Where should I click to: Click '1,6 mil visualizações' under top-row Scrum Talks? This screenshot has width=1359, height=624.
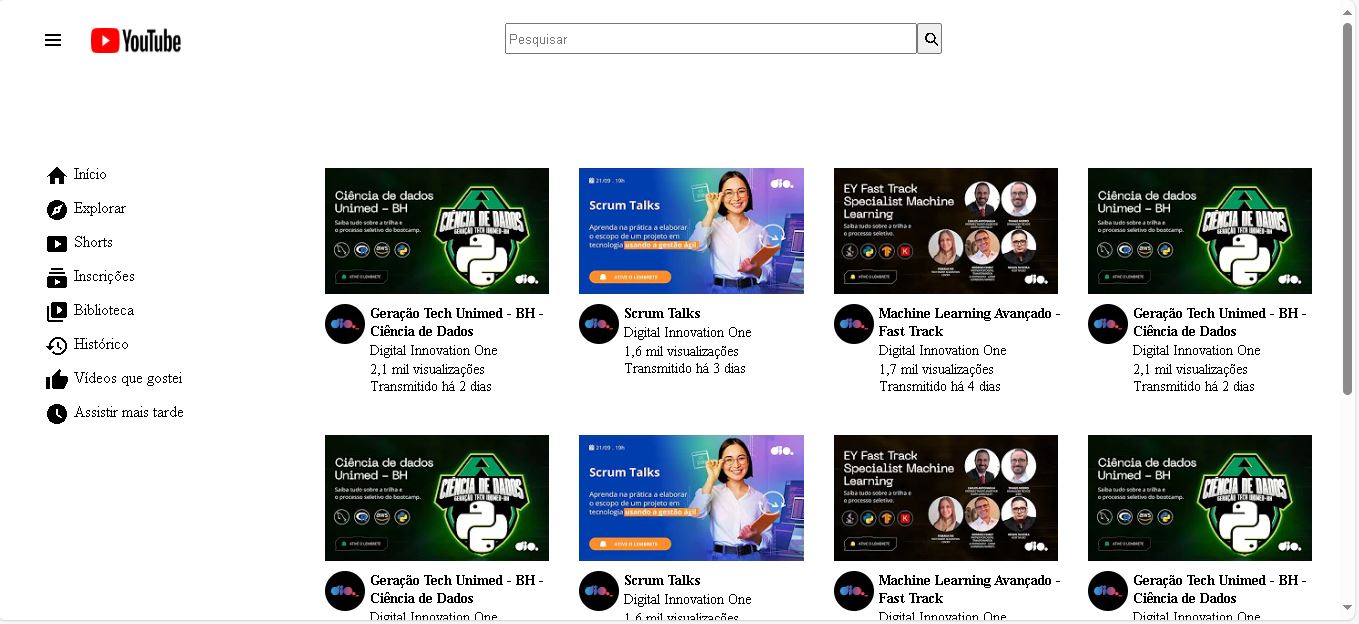681,351
